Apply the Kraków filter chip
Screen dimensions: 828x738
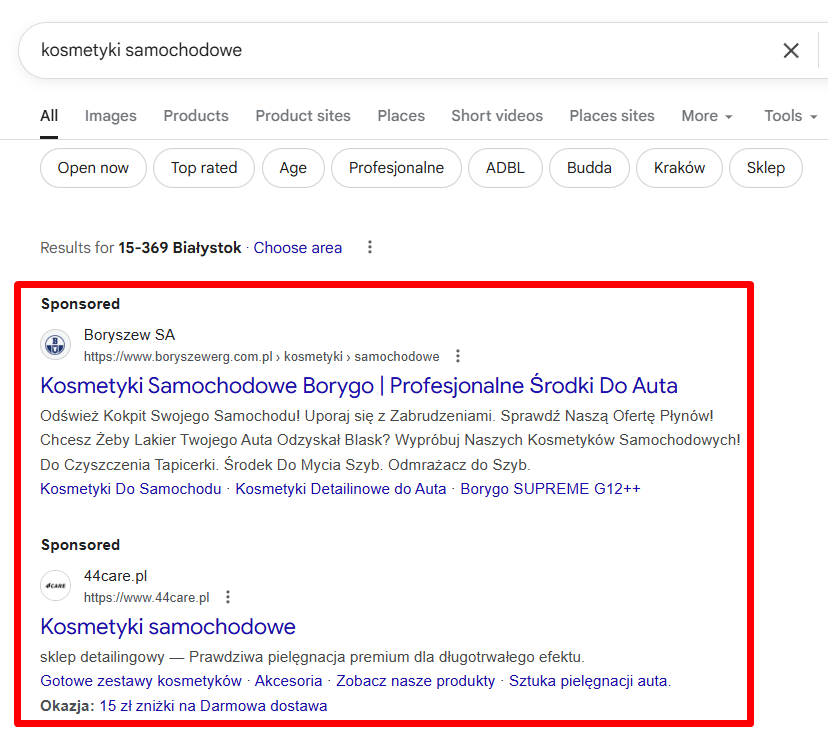679,168
